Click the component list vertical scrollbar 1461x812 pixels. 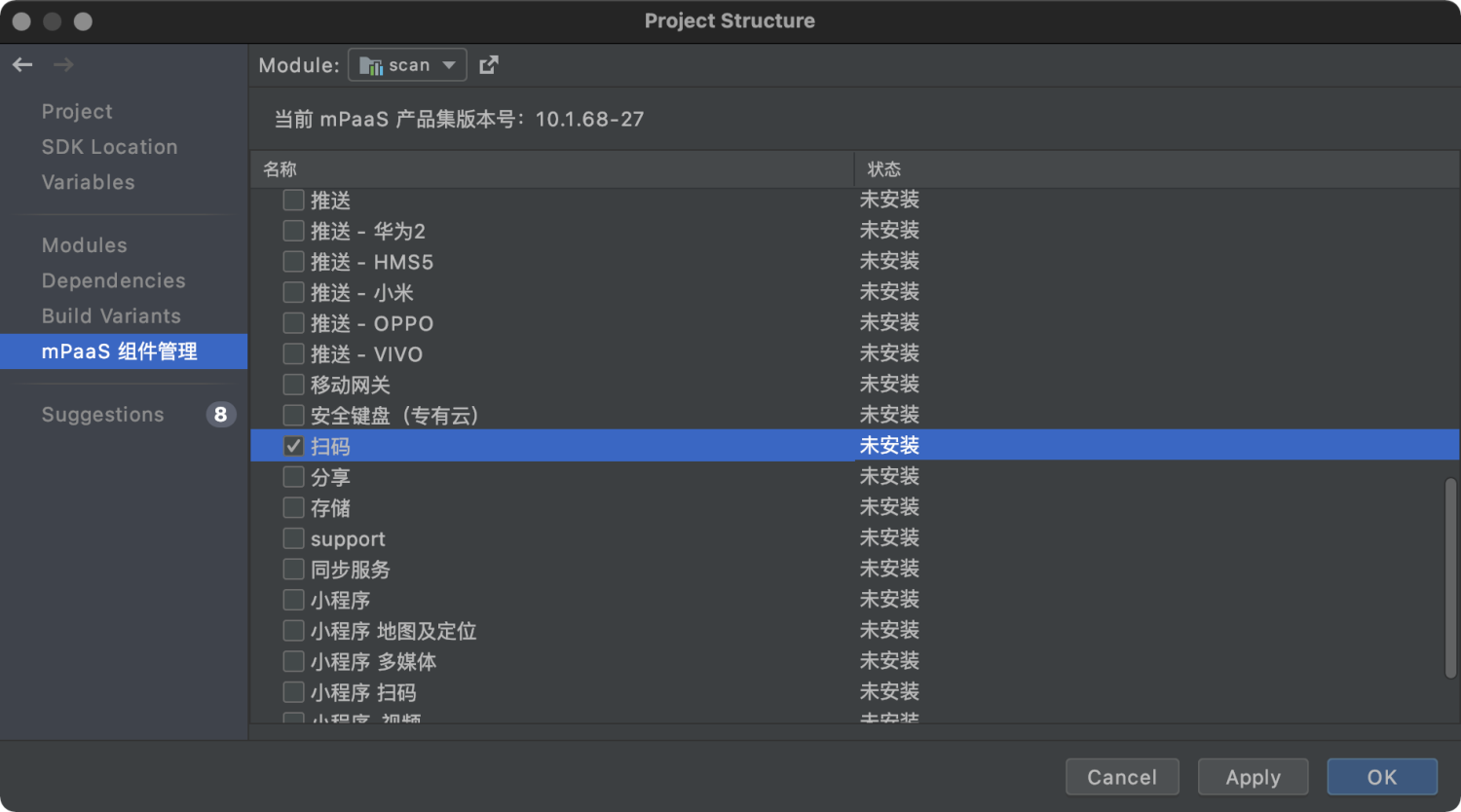coord(1451,577)
